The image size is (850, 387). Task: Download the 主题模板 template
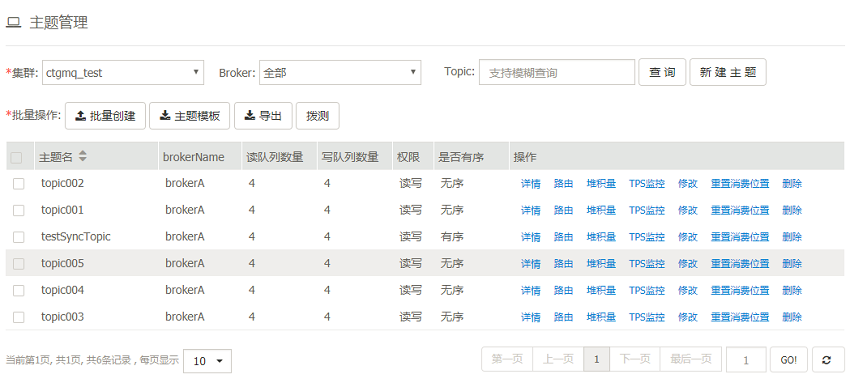click(190, 115)
